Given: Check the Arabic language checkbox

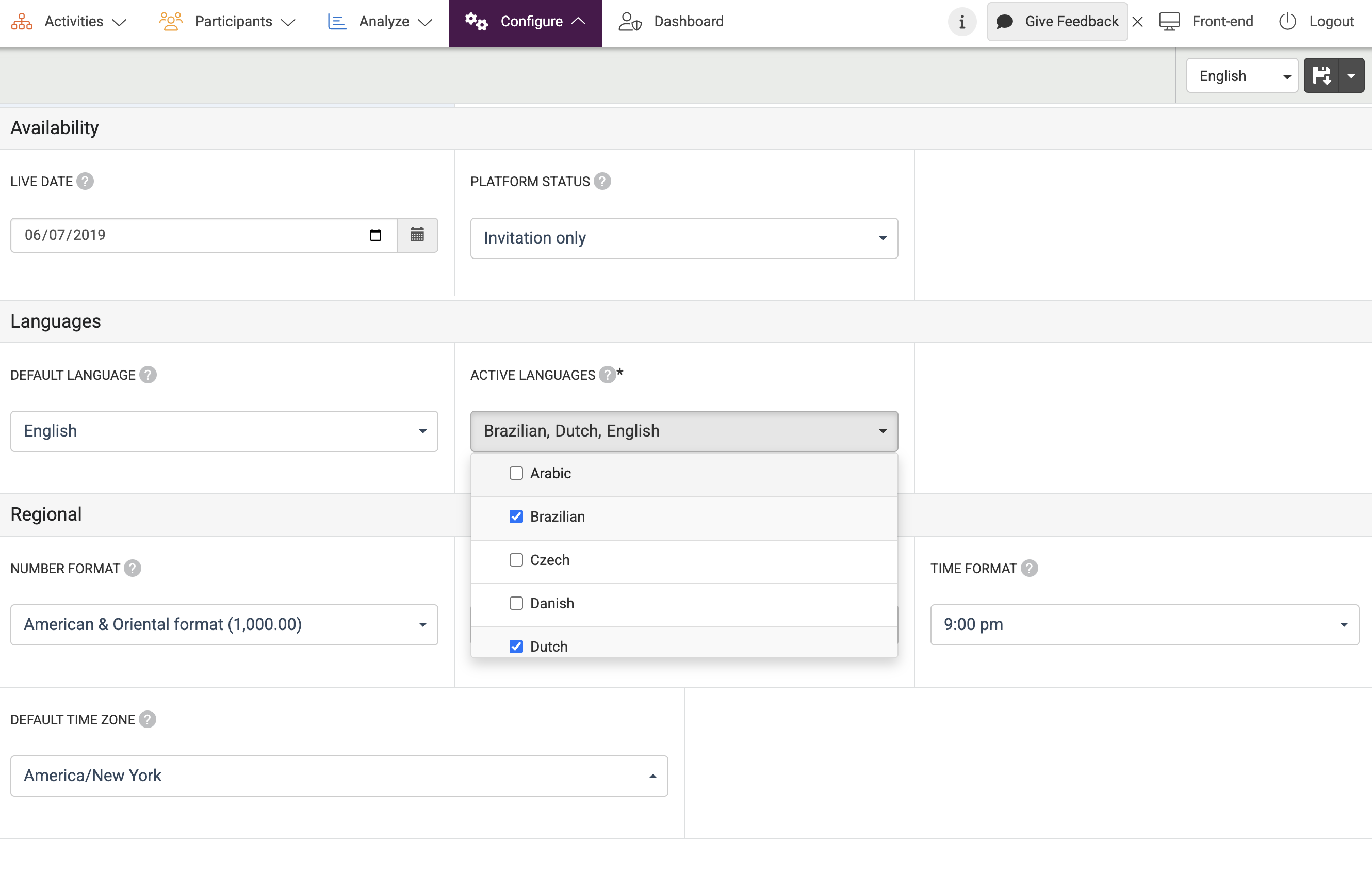Looking at the screenshot, I should pos(516,473).
